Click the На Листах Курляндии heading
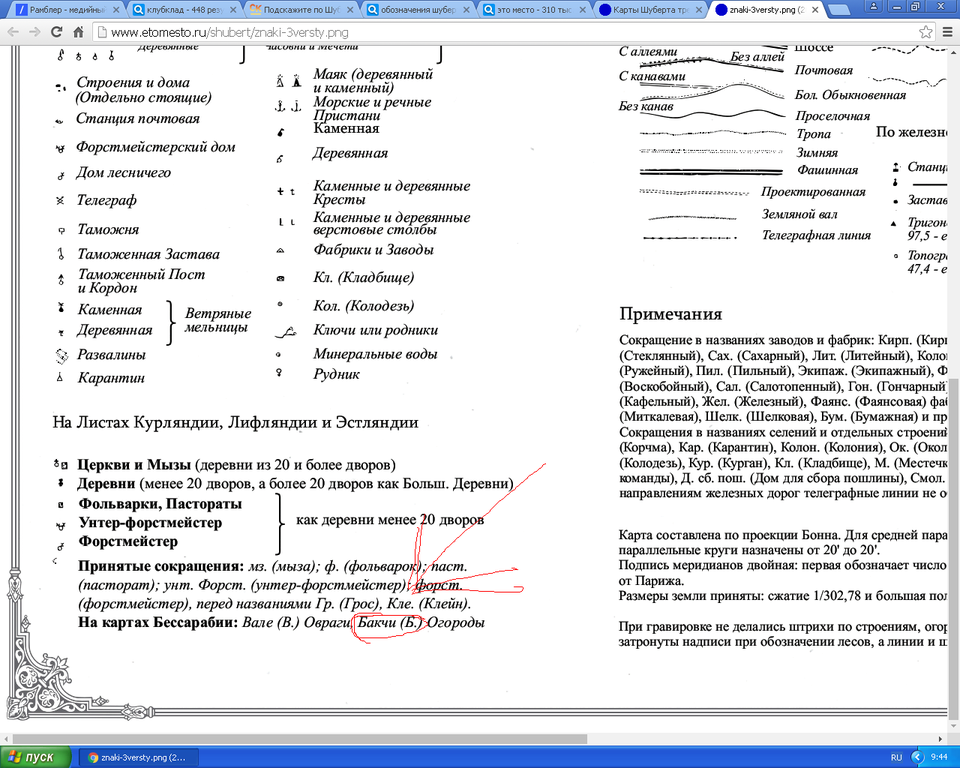 pos(236,423)
